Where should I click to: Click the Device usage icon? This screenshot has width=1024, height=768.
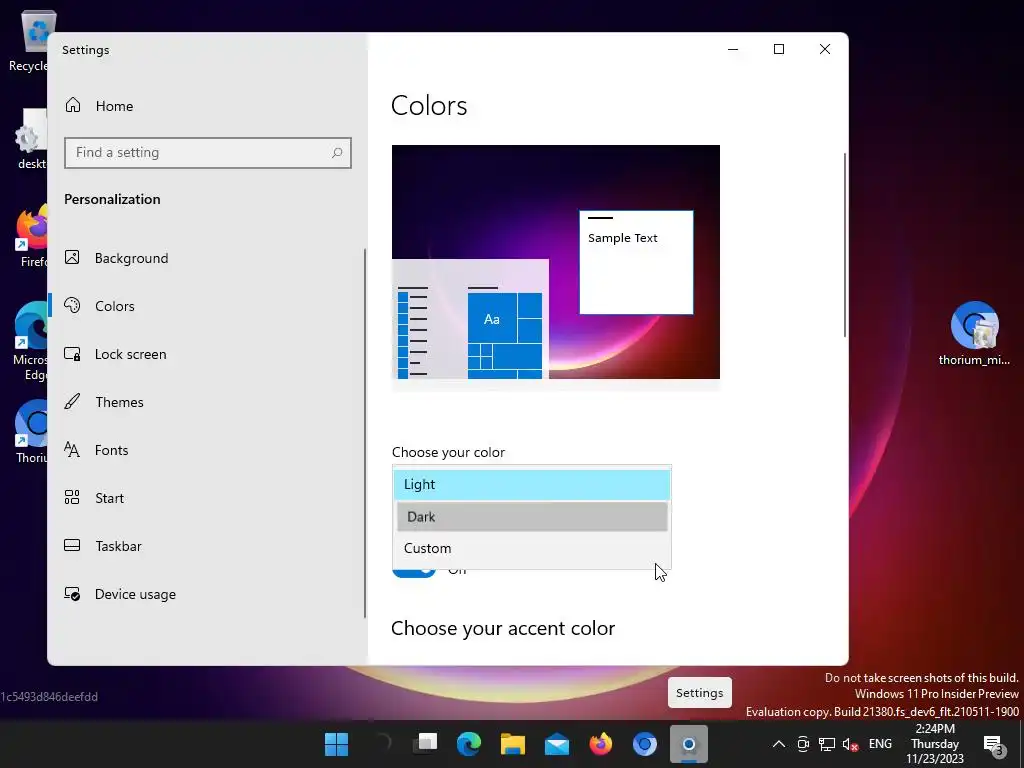pyautogui.click(x=72, y=594)
